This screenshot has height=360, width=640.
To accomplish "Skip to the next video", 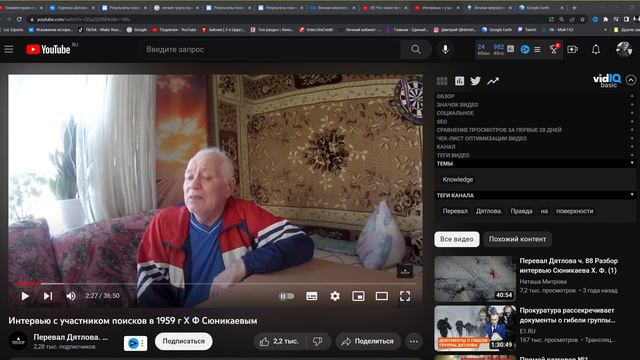I will click(48, 296).
